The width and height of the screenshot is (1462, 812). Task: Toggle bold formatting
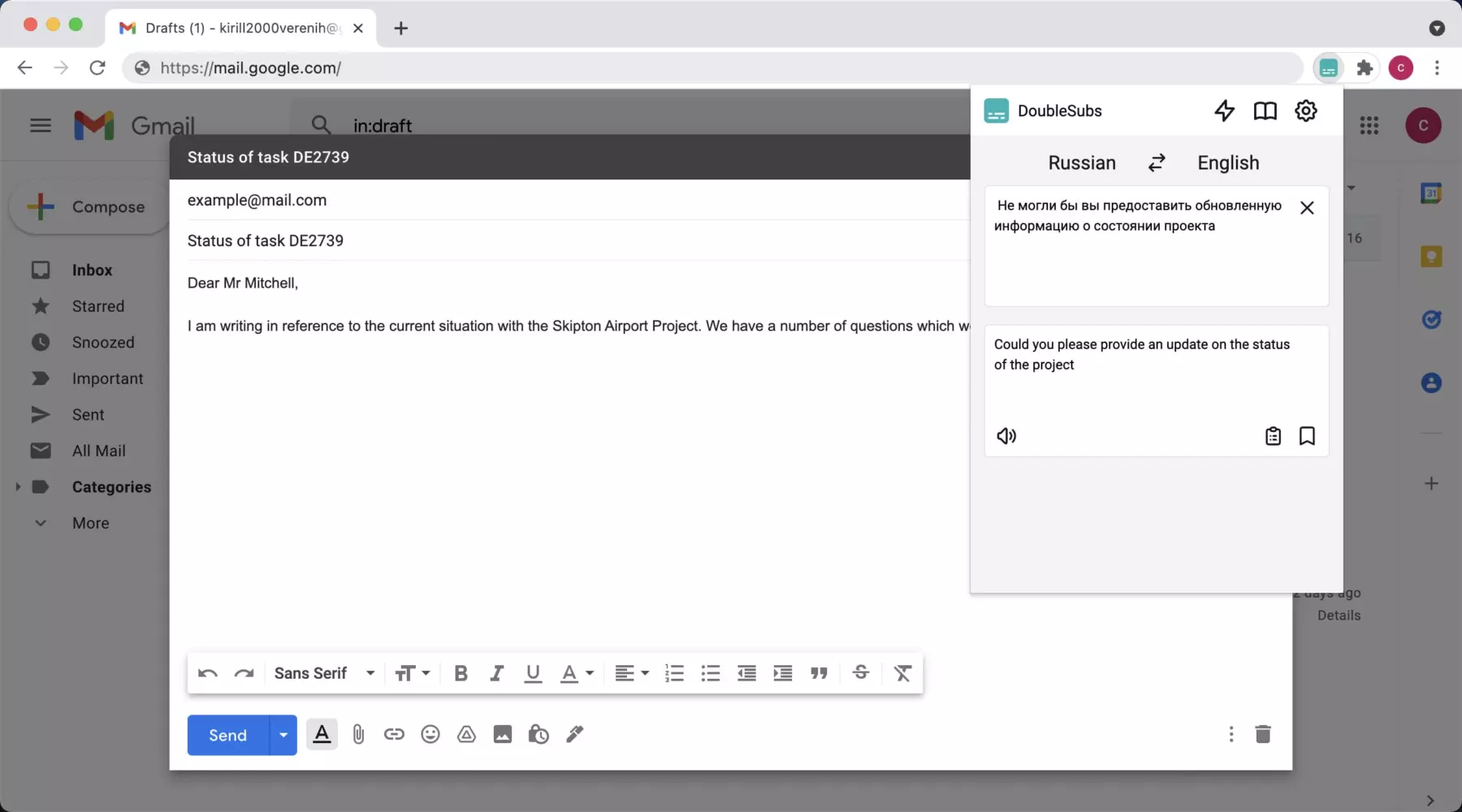point(461,673)
